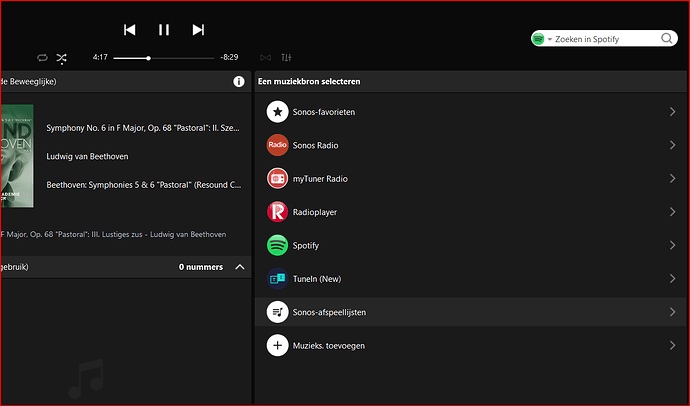Screen dimensions: 690x406
Task: Click the Sonos-favorieten star icon
Action: point(278,112)
